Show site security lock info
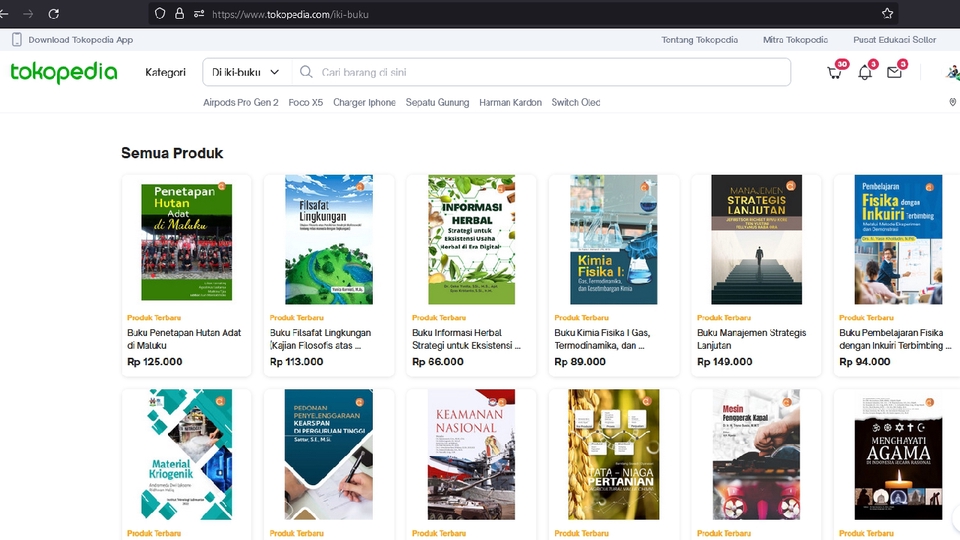 (x=179, y=13)
